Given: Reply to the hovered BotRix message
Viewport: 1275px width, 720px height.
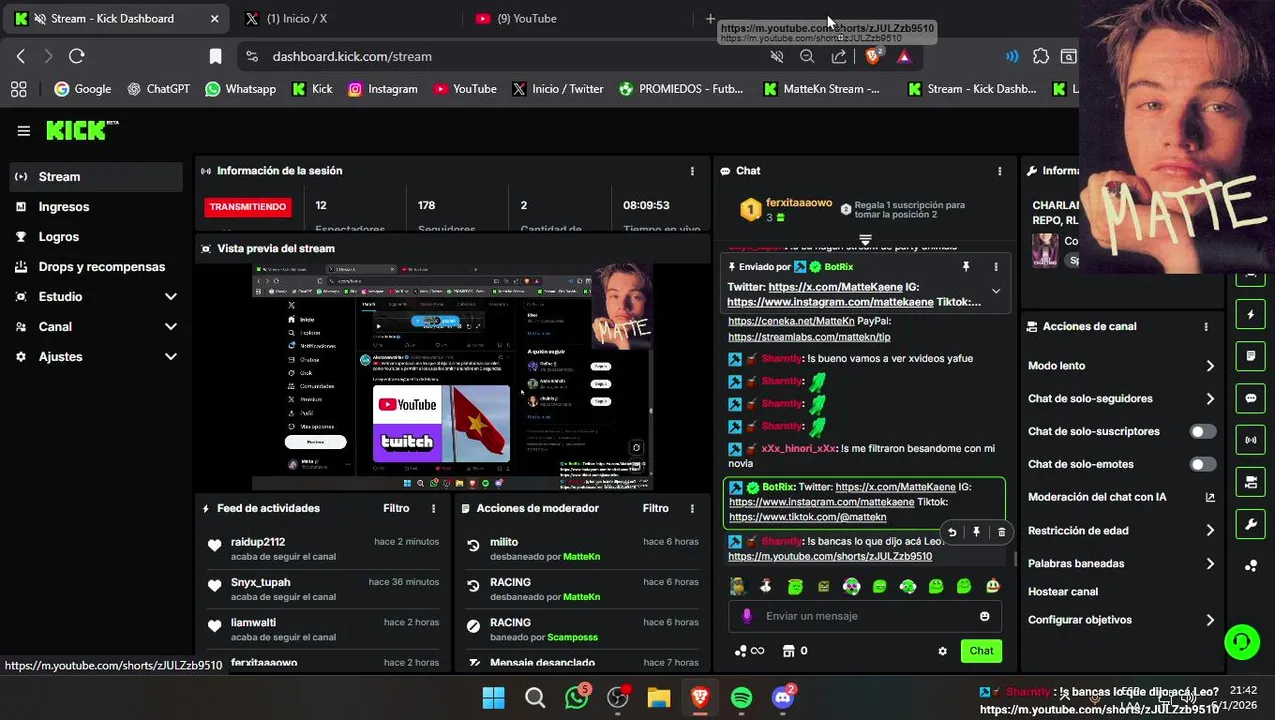Looking at the screenshot, I should [952, 532].
